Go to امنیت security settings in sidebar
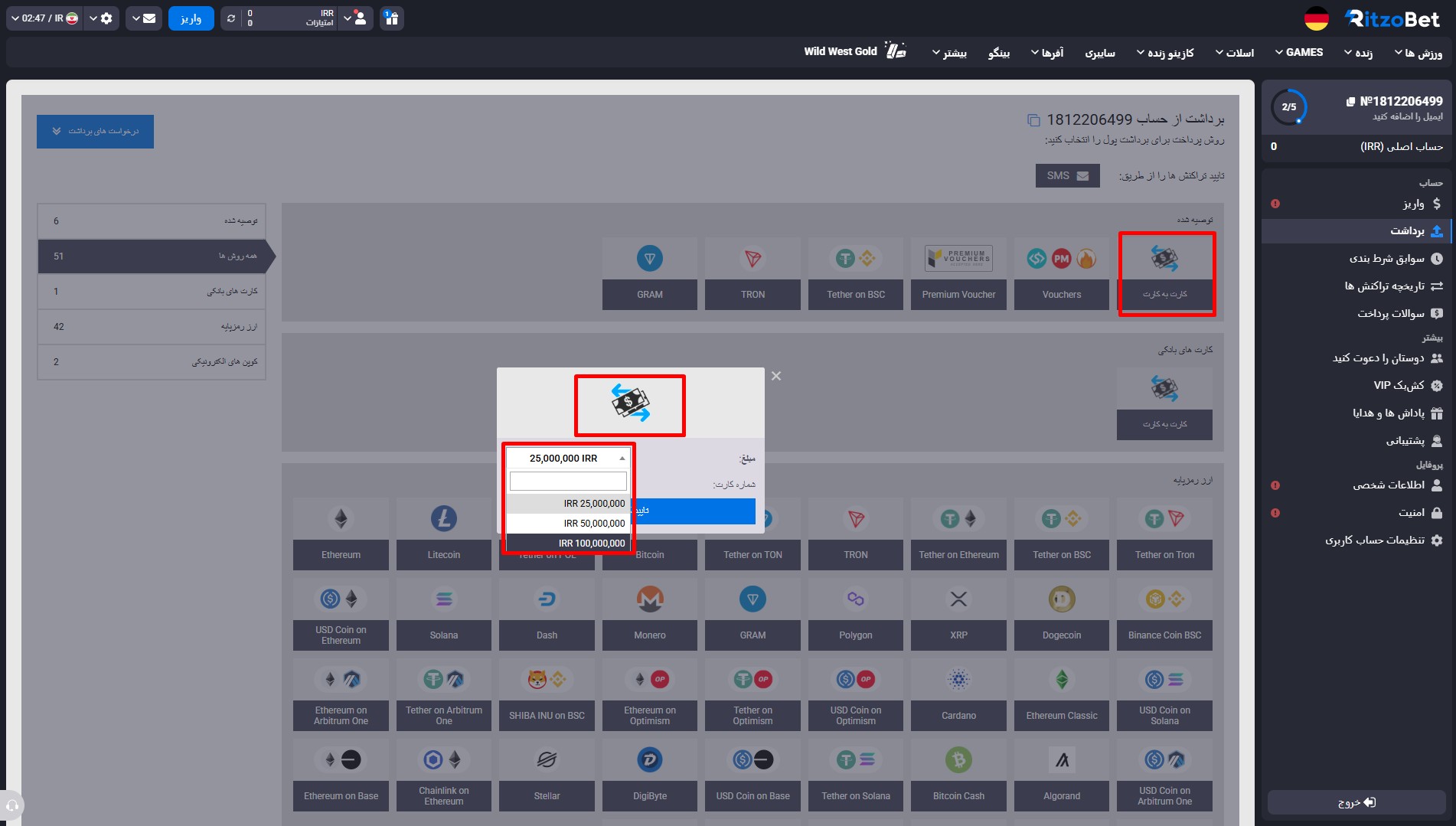Image resolution: width=1456 pixels, height=826 pixels. [x=1356, y=513]
